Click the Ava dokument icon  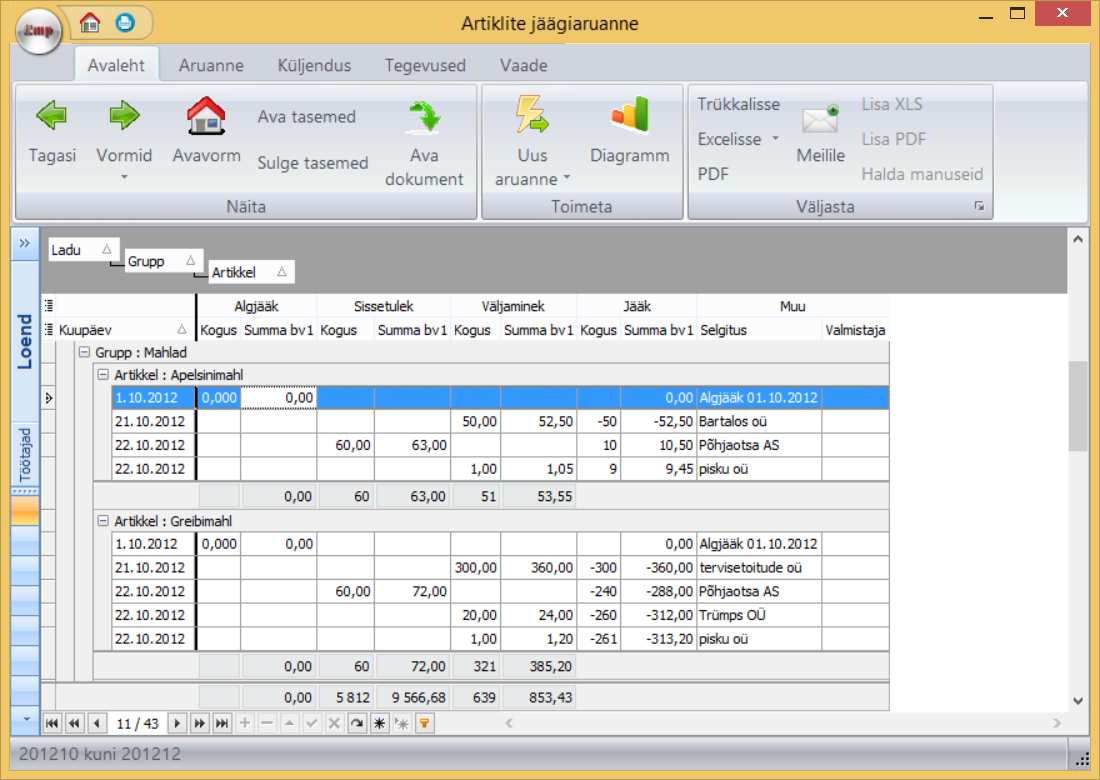tap(424, 118)
